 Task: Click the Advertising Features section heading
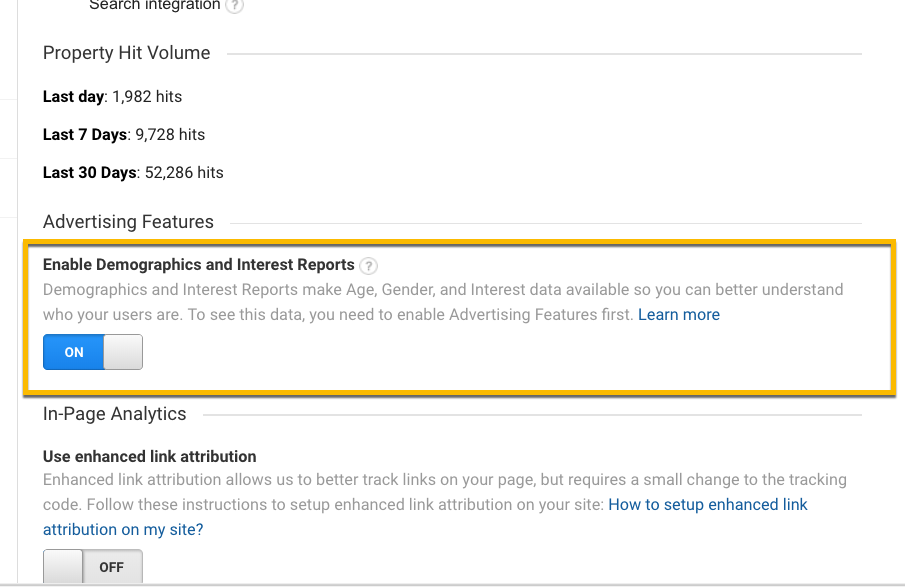click(128, 222)
